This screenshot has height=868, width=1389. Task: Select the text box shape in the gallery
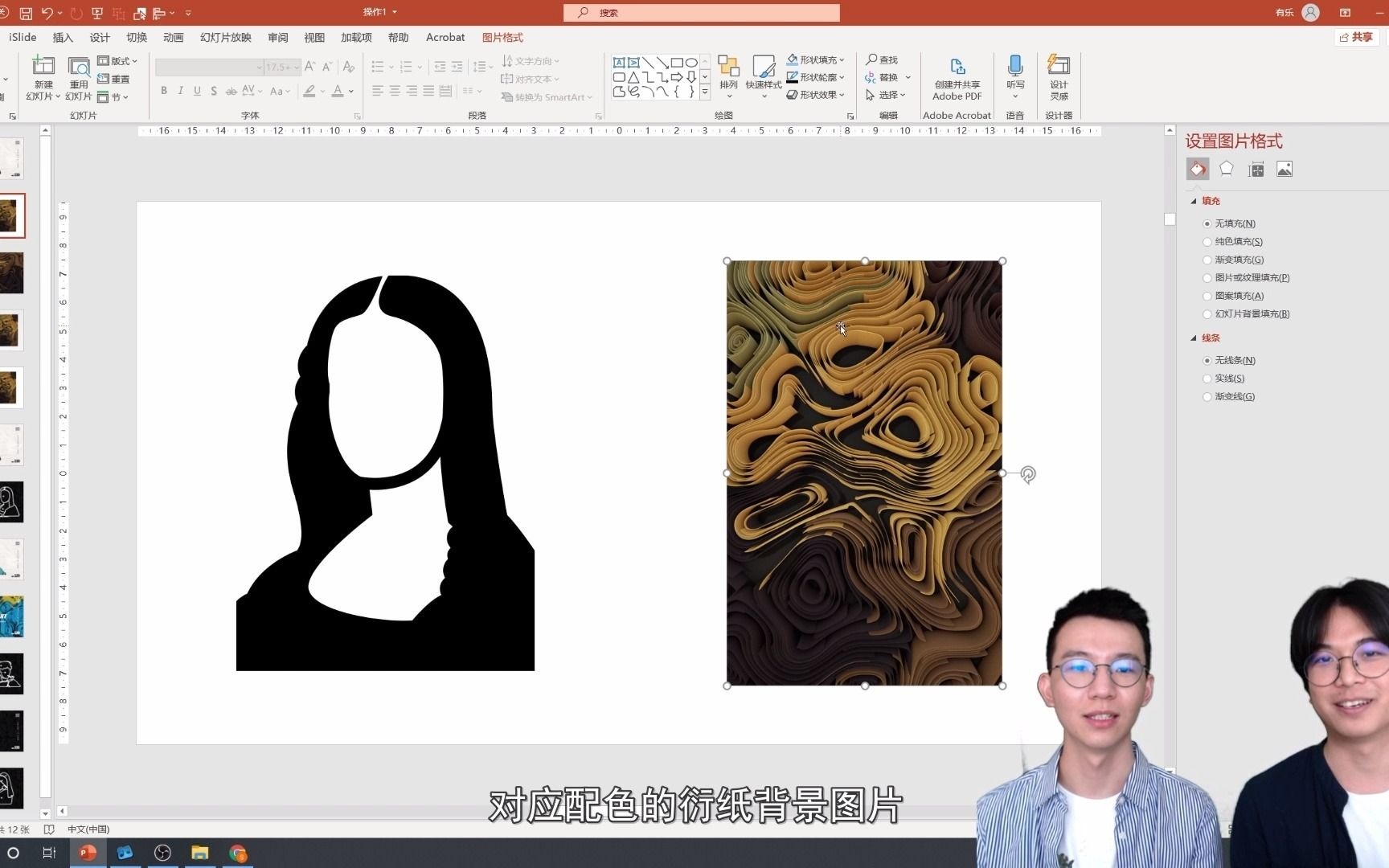click(x=619, y=63)
